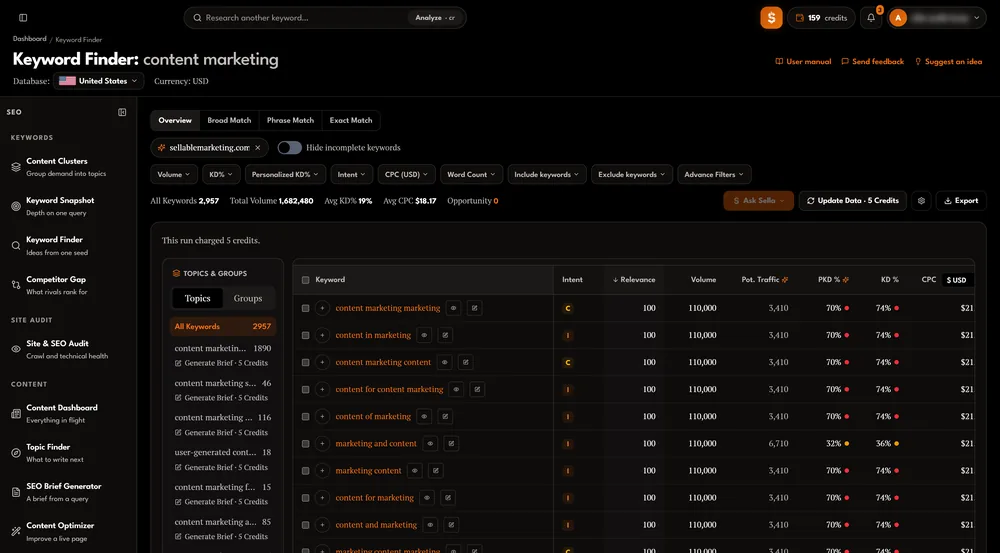The height and width of the screenshot is (553, 1000).
Task: Click Export button
Action: pyautogui.click(x=961, y=201)
